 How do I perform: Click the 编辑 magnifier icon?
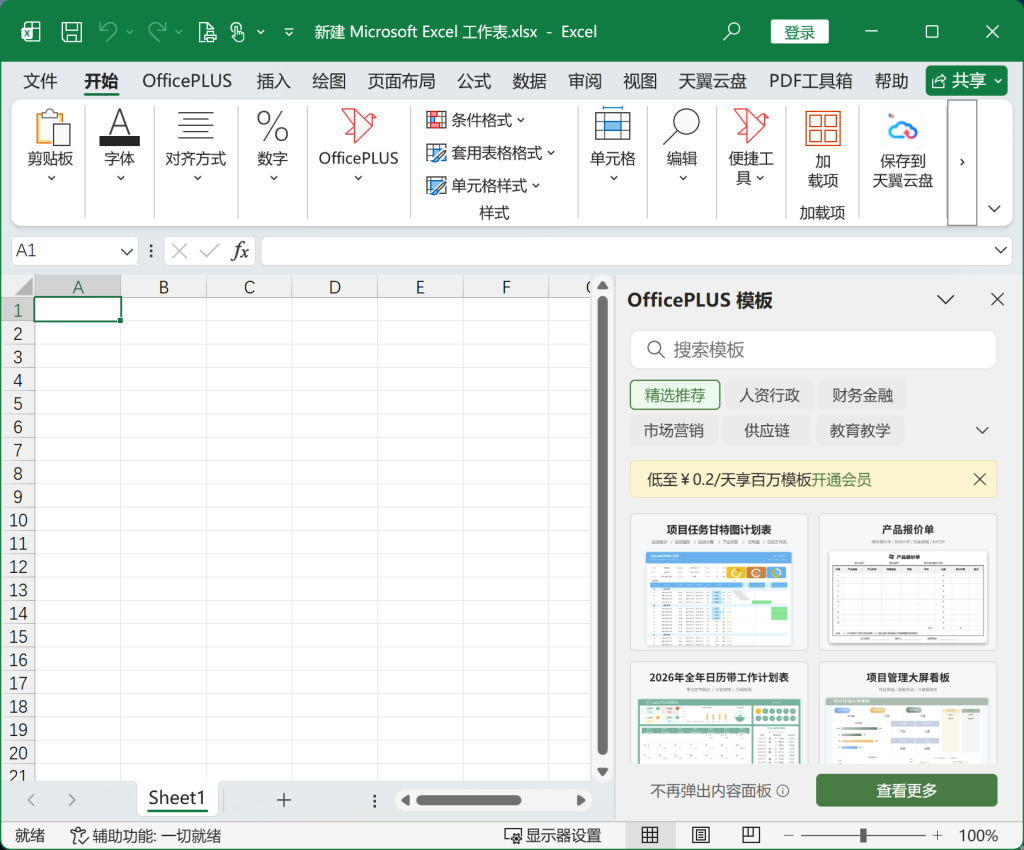tap(682, 127)
